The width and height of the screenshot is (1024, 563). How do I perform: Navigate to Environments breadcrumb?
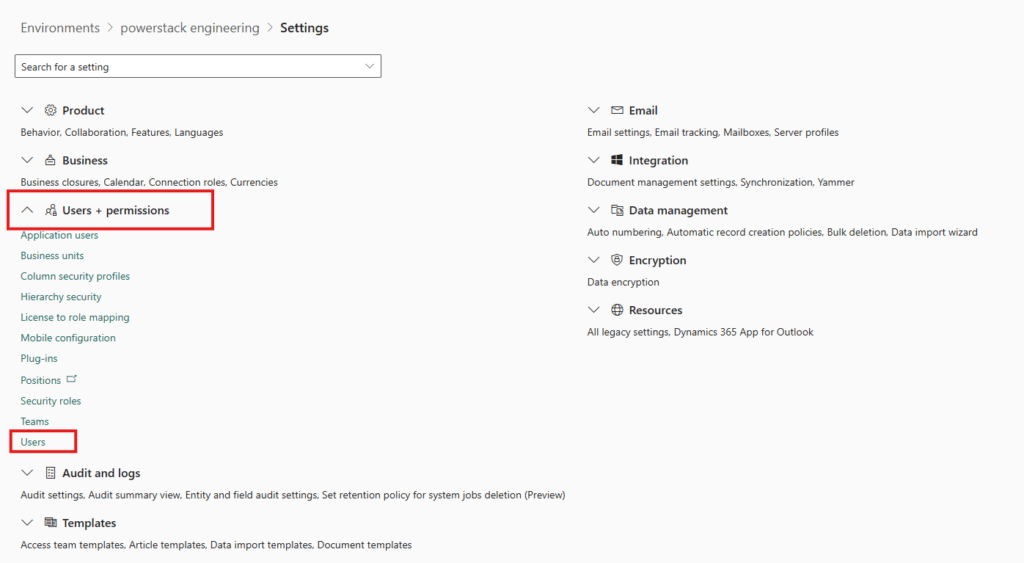point(60,28)
